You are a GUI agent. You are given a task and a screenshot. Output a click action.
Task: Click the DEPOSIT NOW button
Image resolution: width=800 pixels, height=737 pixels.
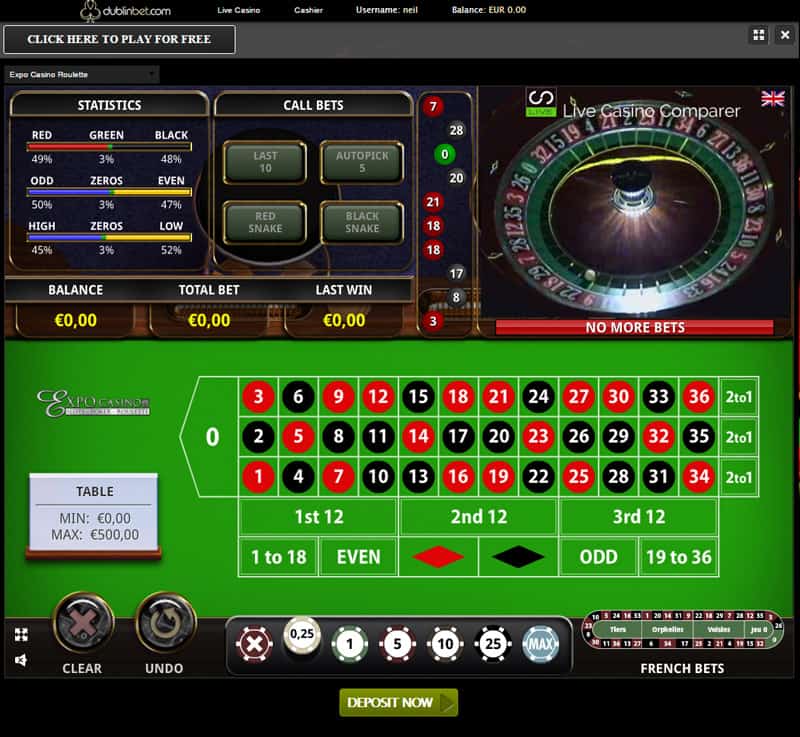(x=398, y=702)
